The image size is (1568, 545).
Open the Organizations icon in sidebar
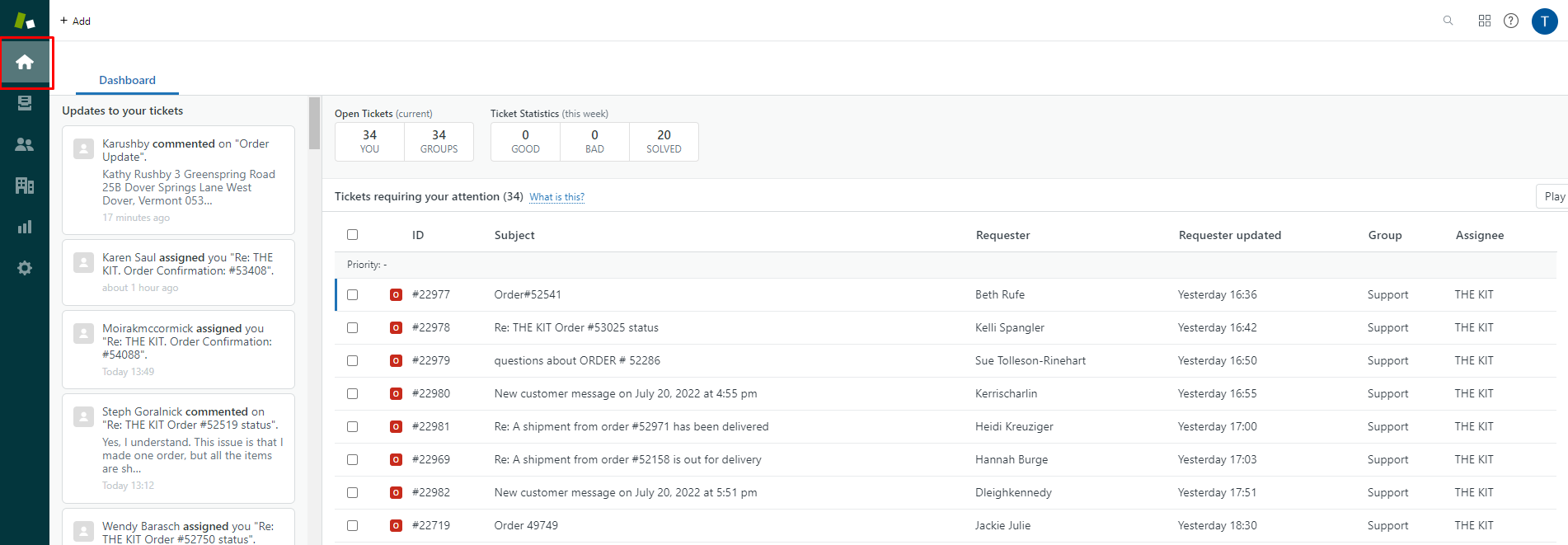tap(25, 186)
